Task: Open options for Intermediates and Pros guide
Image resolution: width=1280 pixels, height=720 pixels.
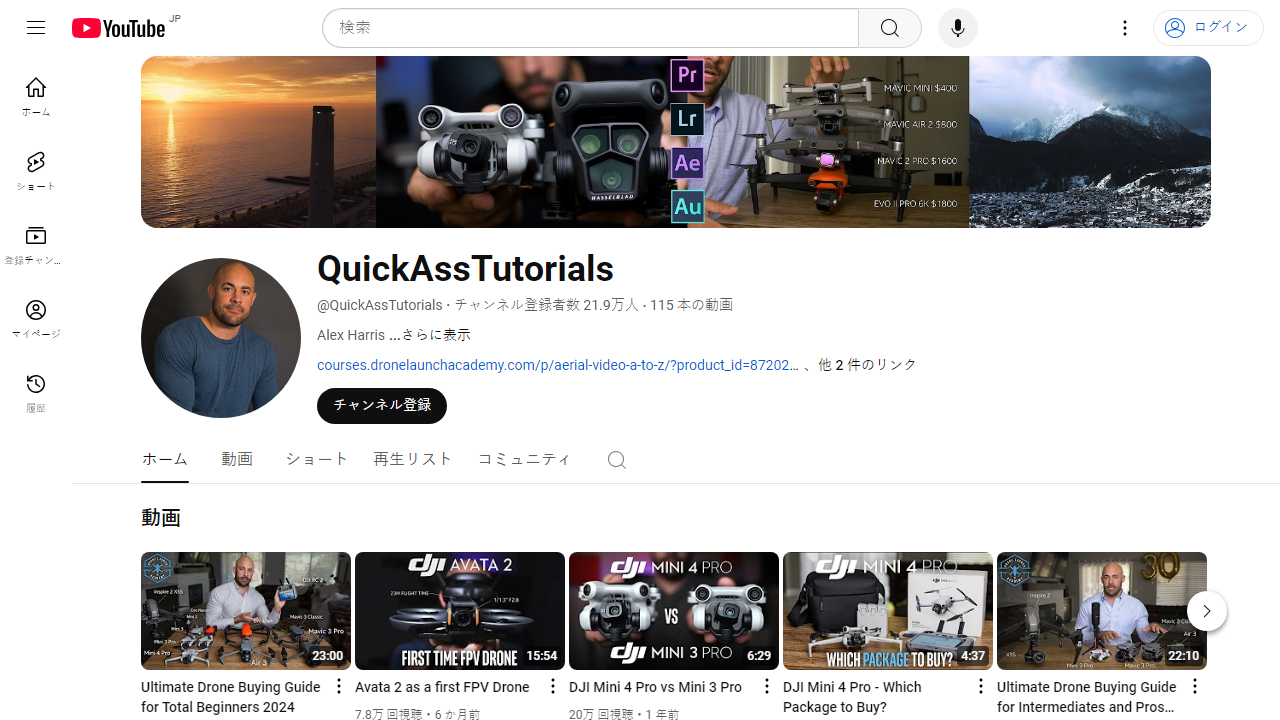Action: 1194,686
